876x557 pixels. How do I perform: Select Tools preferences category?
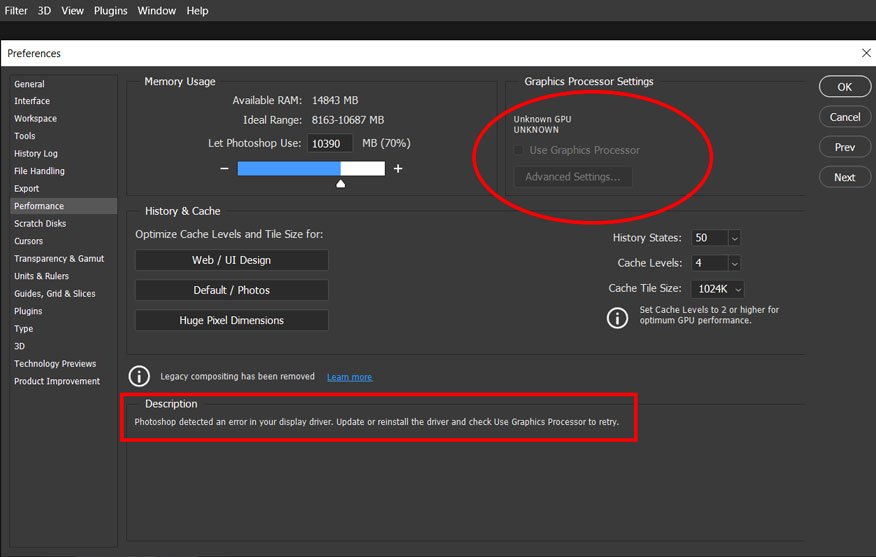63,136
